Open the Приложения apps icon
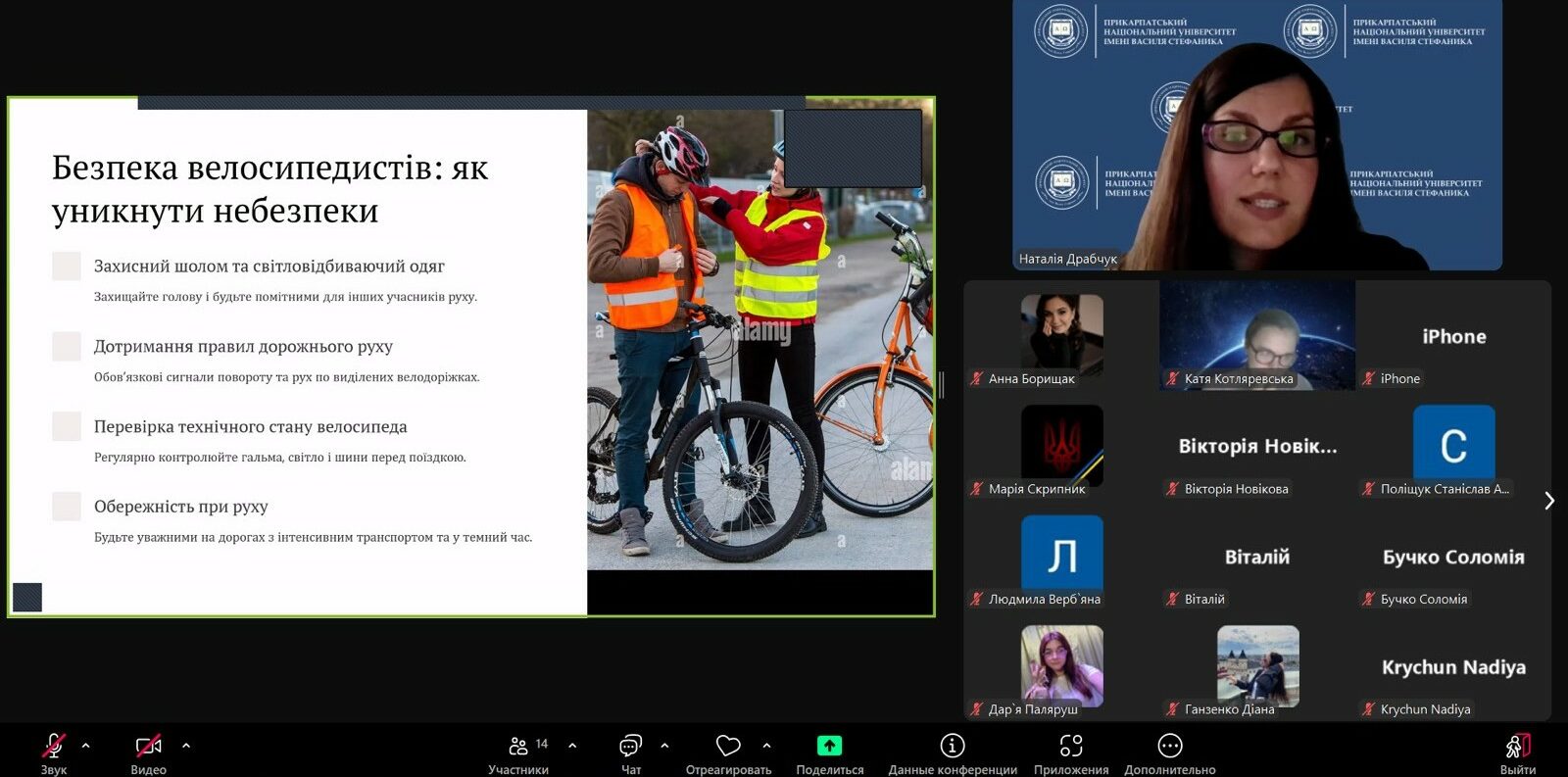This screenshot has width=1568, height=777. tap(1071, 747)
